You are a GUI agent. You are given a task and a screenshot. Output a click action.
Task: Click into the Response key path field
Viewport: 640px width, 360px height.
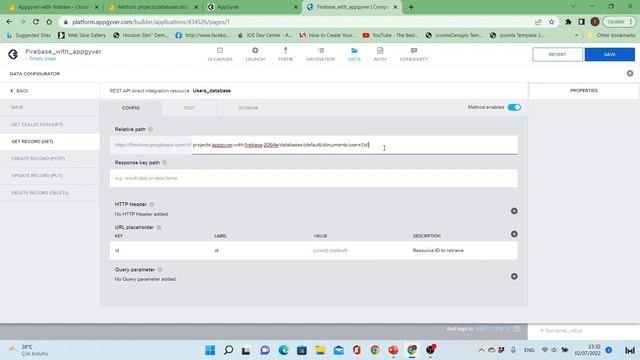coord(313,178)
